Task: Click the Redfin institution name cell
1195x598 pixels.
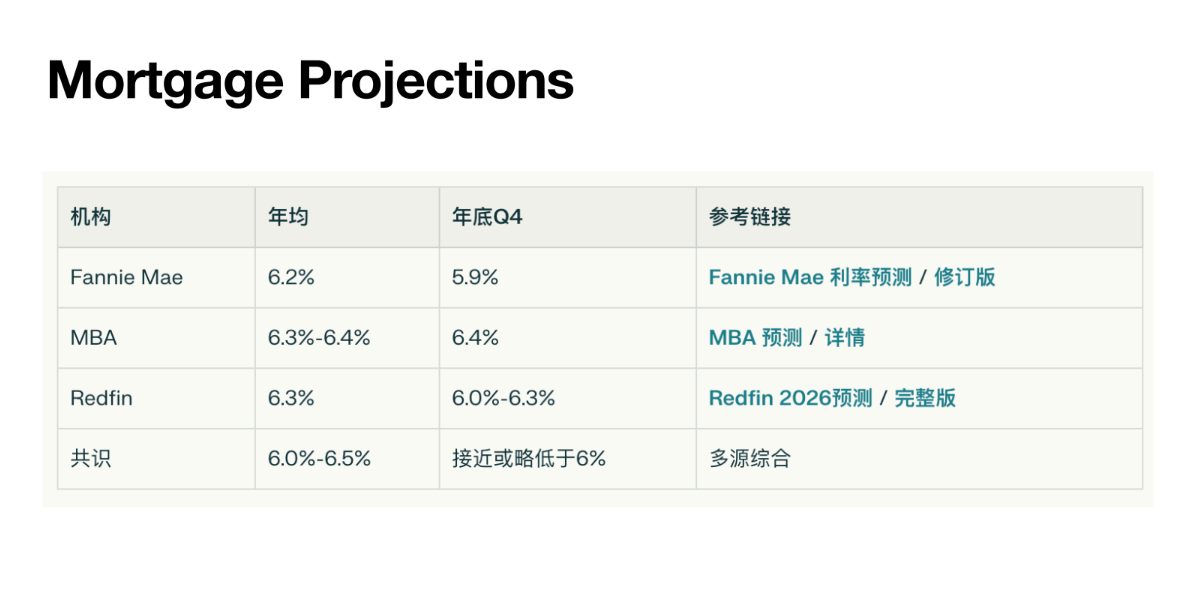Action: pyautogui.click(x=156, y=398)
